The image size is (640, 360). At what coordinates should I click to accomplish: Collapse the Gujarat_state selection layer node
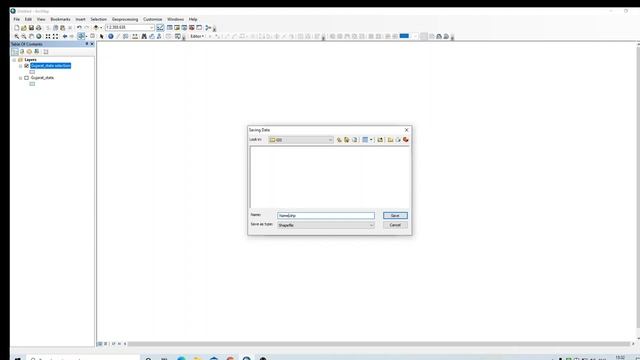point(20,66)
